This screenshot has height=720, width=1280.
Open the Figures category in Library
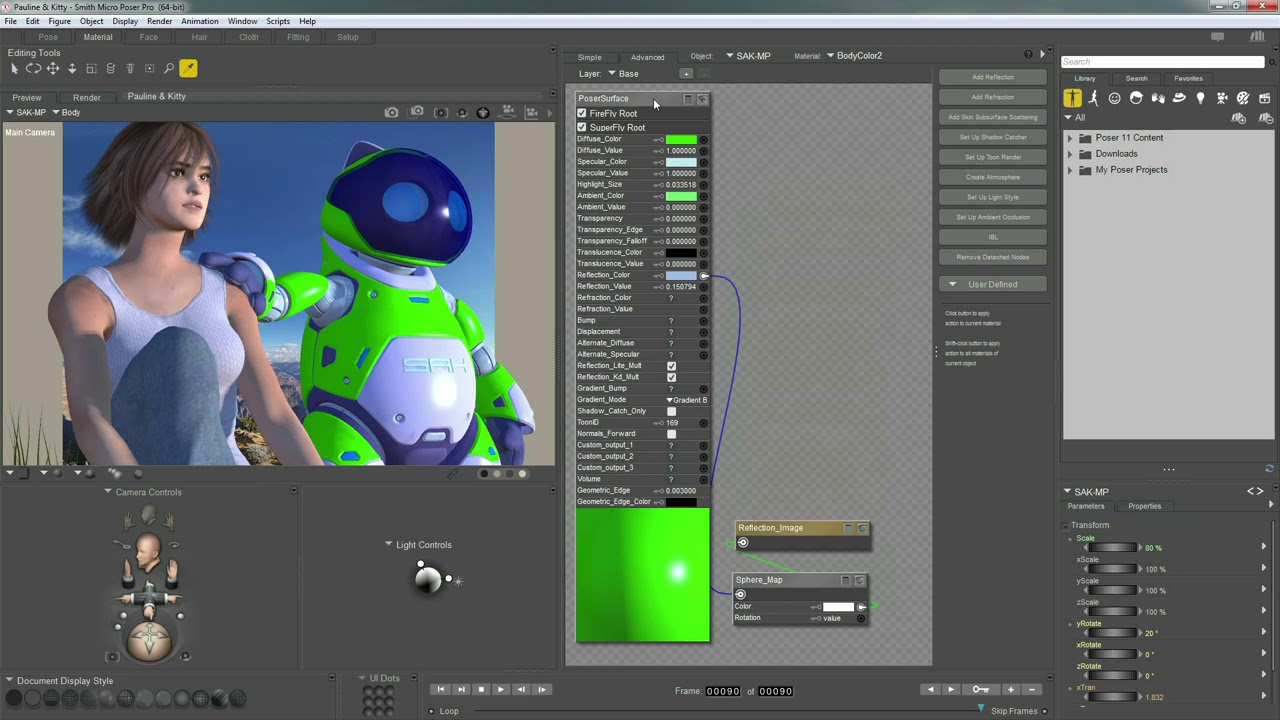(1072, 98)
